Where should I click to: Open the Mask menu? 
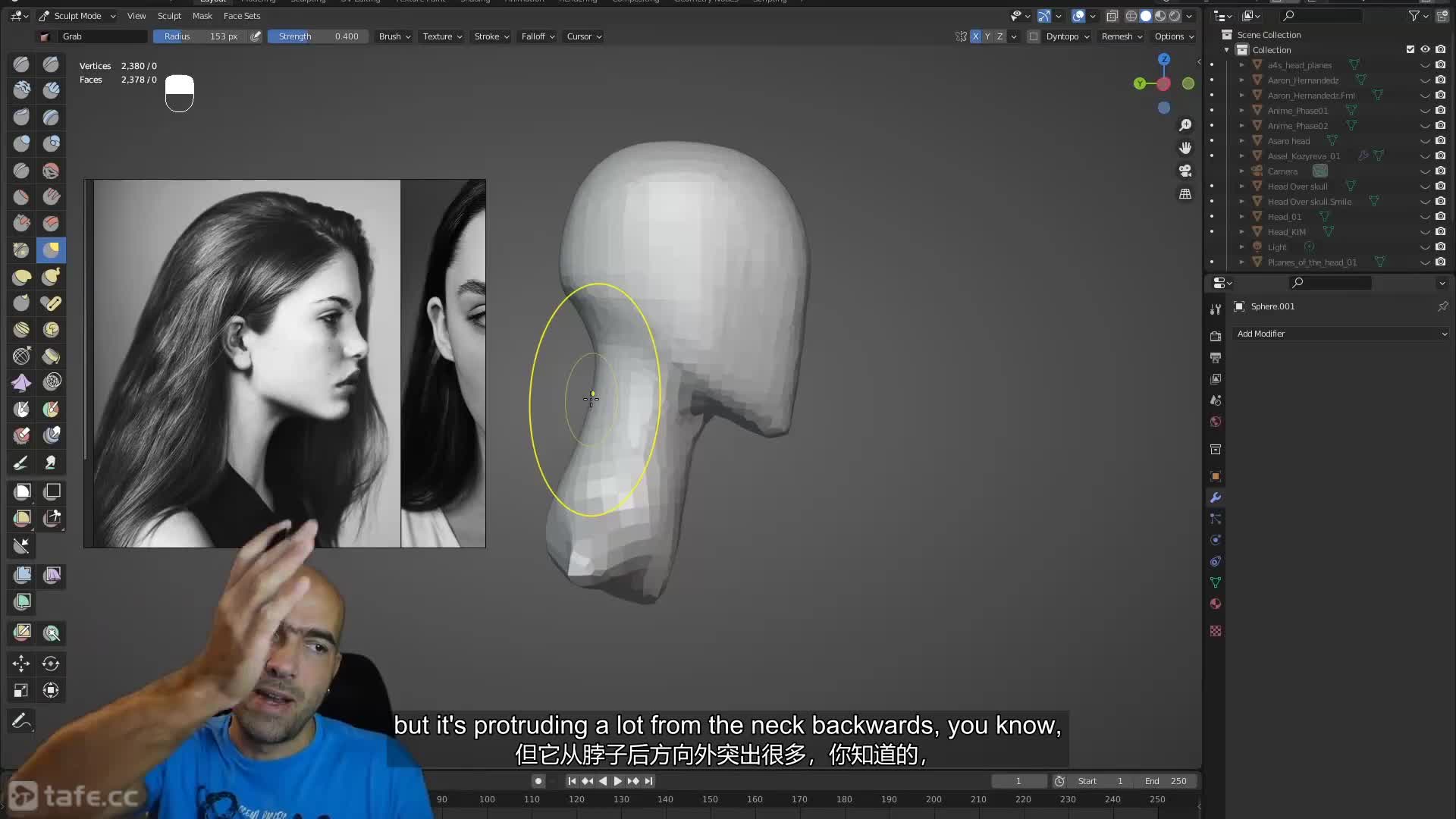[x=202, y=16]
